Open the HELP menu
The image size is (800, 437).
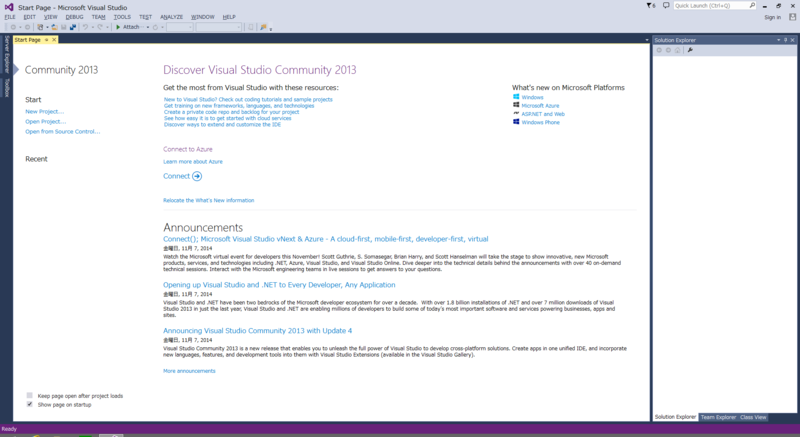pyautogui.click(x=229, y=17)
